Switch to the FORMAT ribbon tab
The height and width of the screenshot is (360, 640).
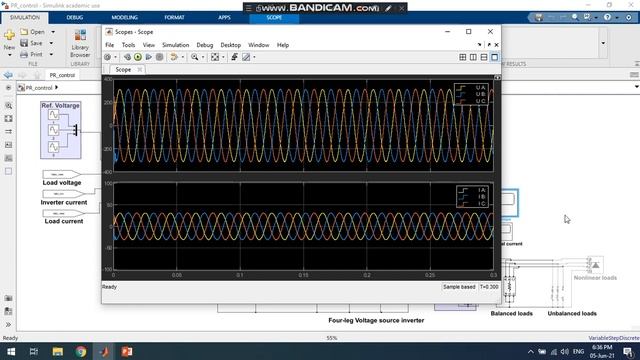pyautogui.click(x=174, y=18)
